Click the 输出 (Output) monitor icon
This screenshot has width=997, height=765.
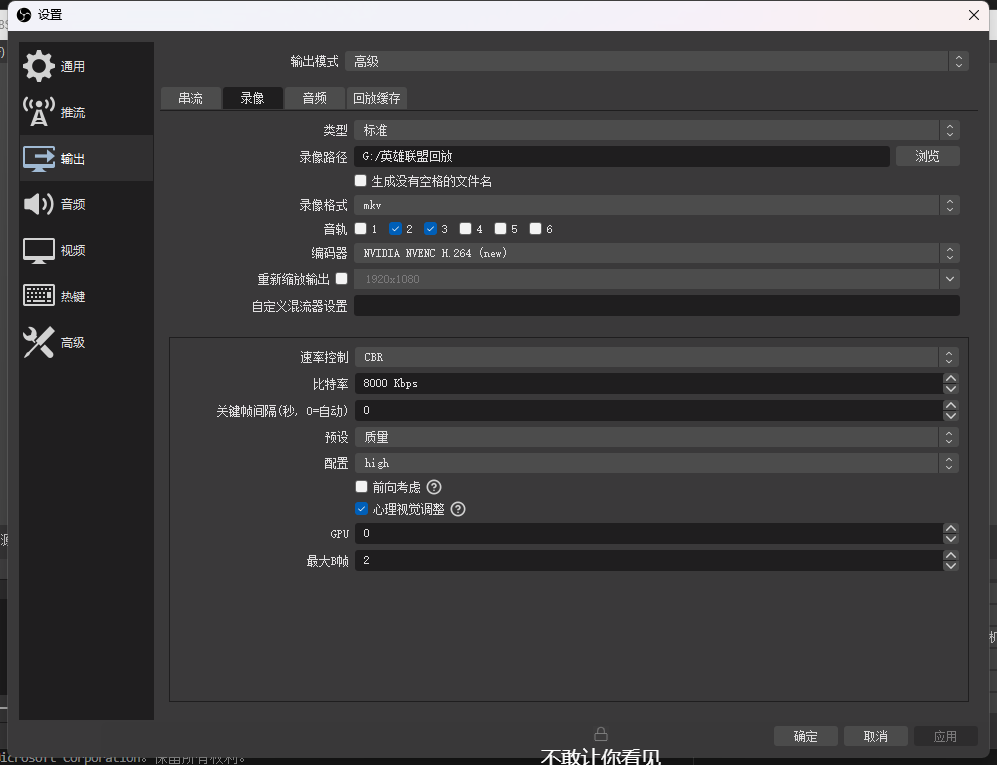click(x=39, y=158)
